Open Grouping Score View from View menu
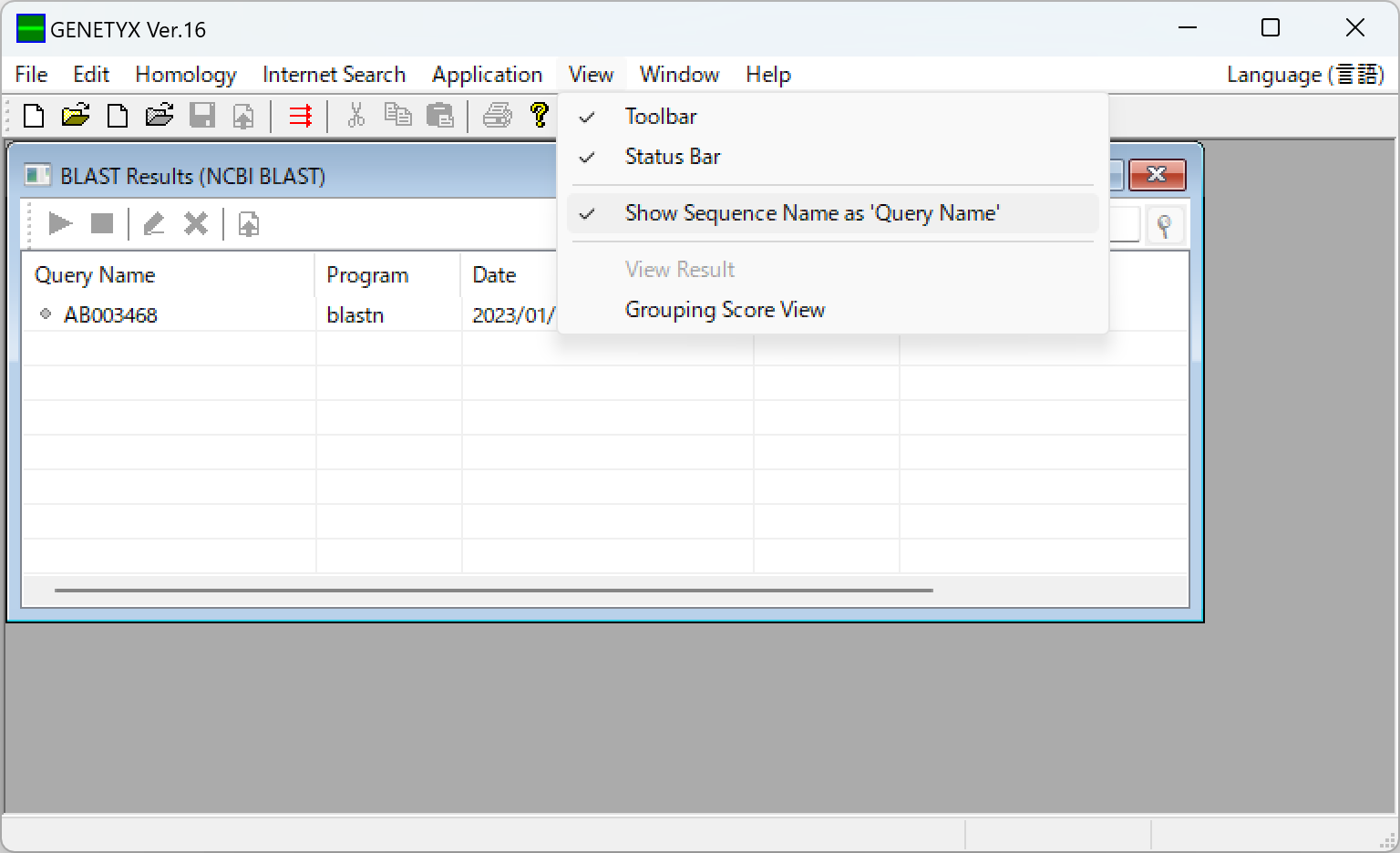 click(833, 310)
